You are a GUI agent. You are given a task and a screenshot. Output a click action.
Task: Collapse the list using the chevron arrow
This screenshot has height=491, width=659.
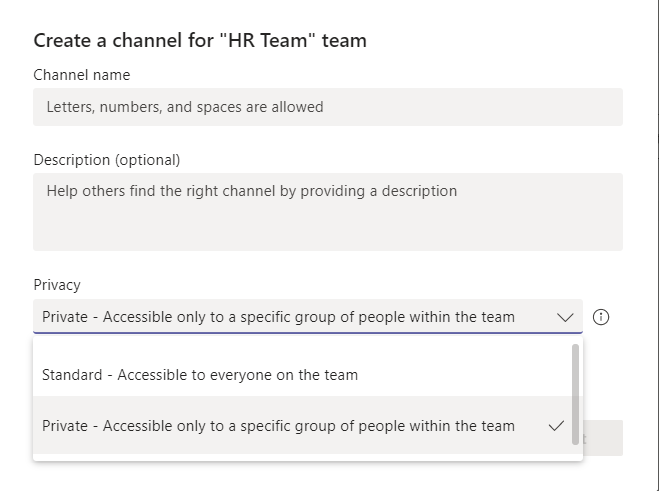(565, 317)
